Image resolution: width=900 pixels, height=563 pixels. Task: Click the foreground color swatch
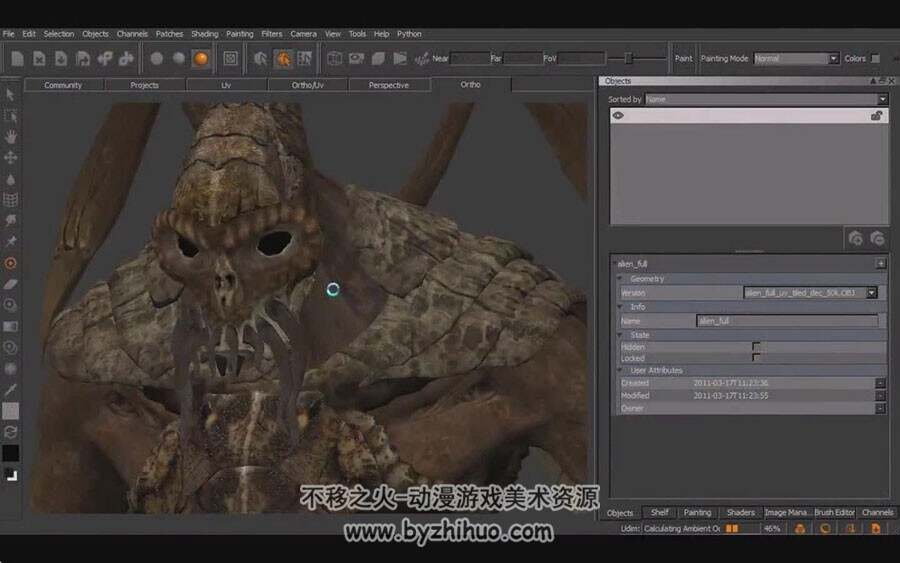pos(10,411)
